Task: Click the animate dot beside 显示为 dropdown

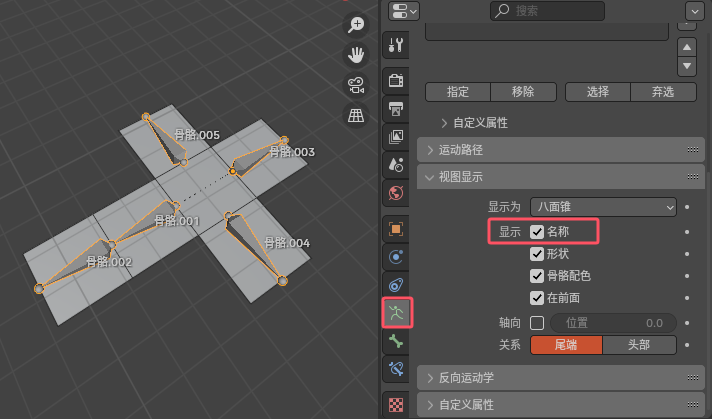Action: tap(687, 207)
